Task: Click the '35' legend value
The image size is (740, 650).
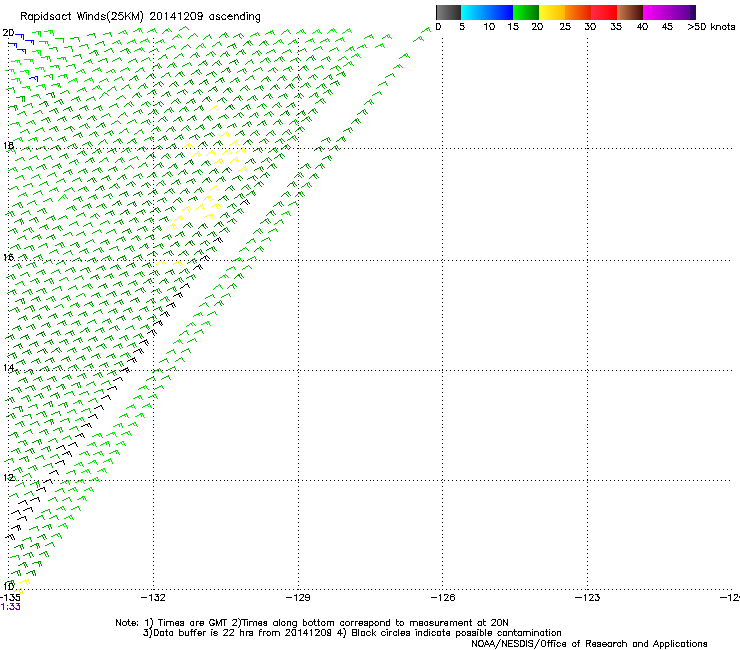Action: [x=616, y=27]
